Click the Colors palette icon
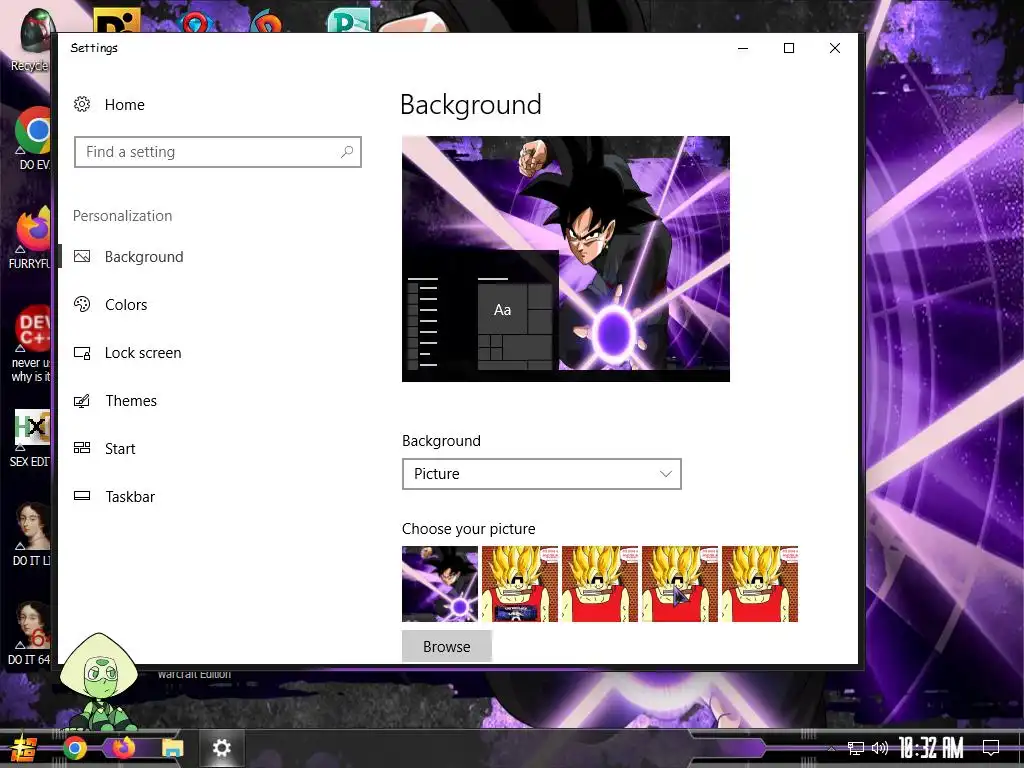This screenshot has width=1024, height=768. click(x=82, y=304)
